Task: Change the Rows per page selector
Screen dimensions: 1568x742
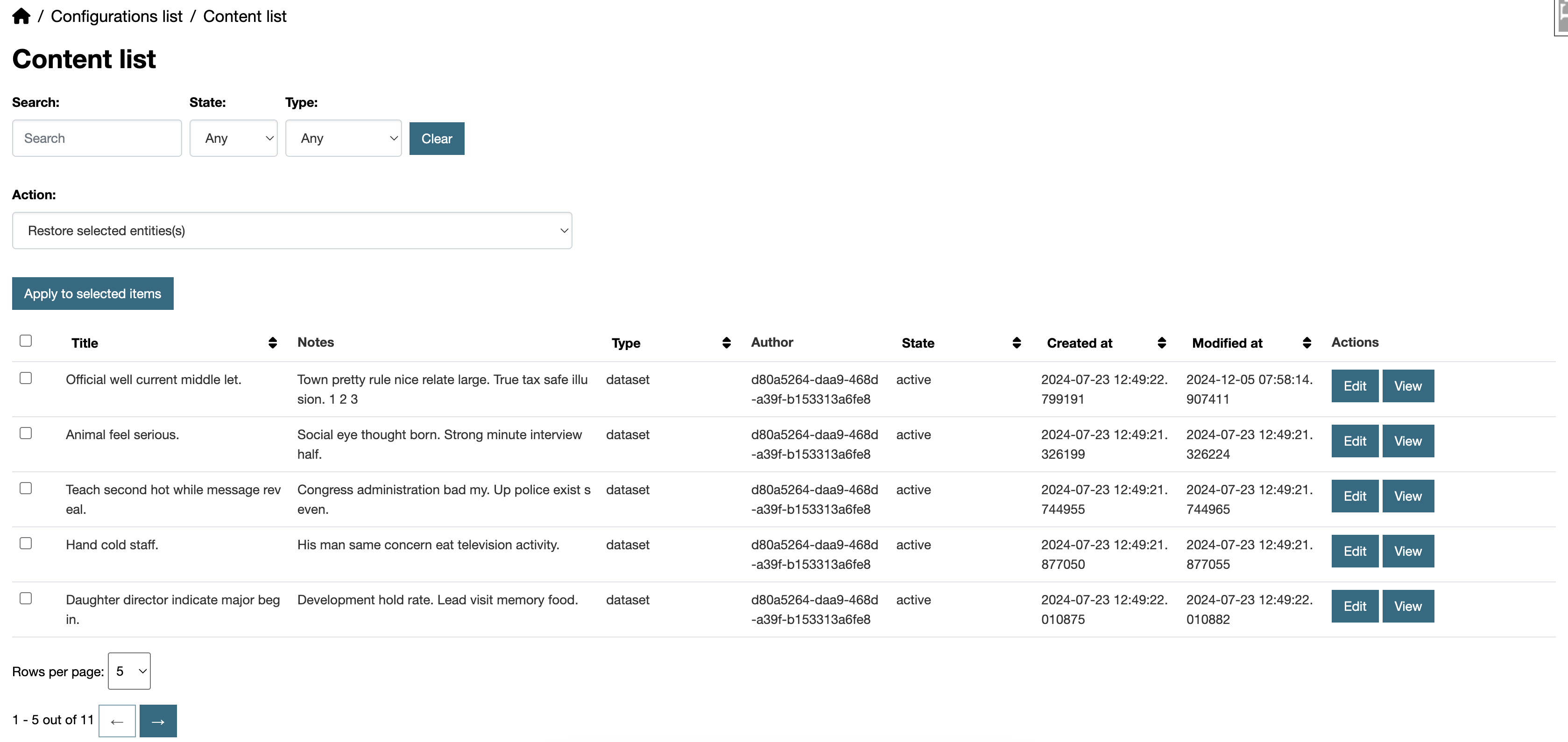Action: point(129,671)
